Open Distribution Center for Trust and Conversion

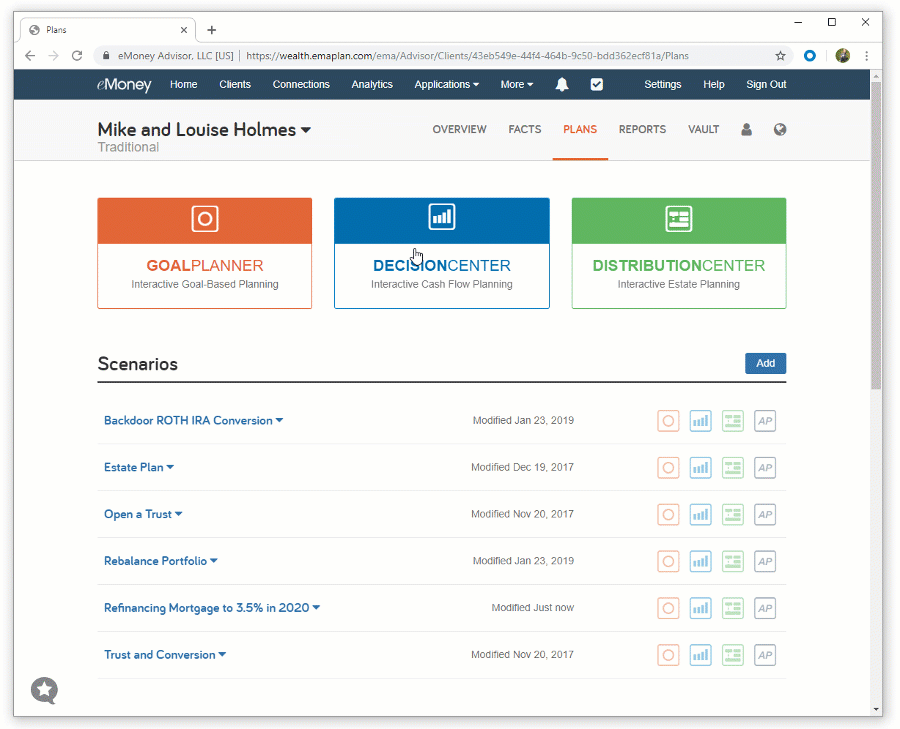pos(733,655)
